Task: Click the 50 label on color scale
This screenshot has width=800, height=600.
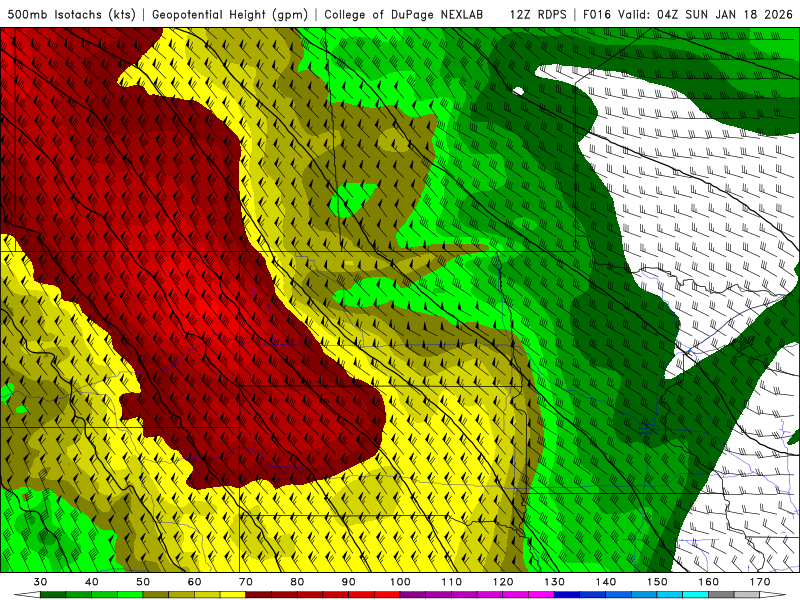Action: pos(143,582)
